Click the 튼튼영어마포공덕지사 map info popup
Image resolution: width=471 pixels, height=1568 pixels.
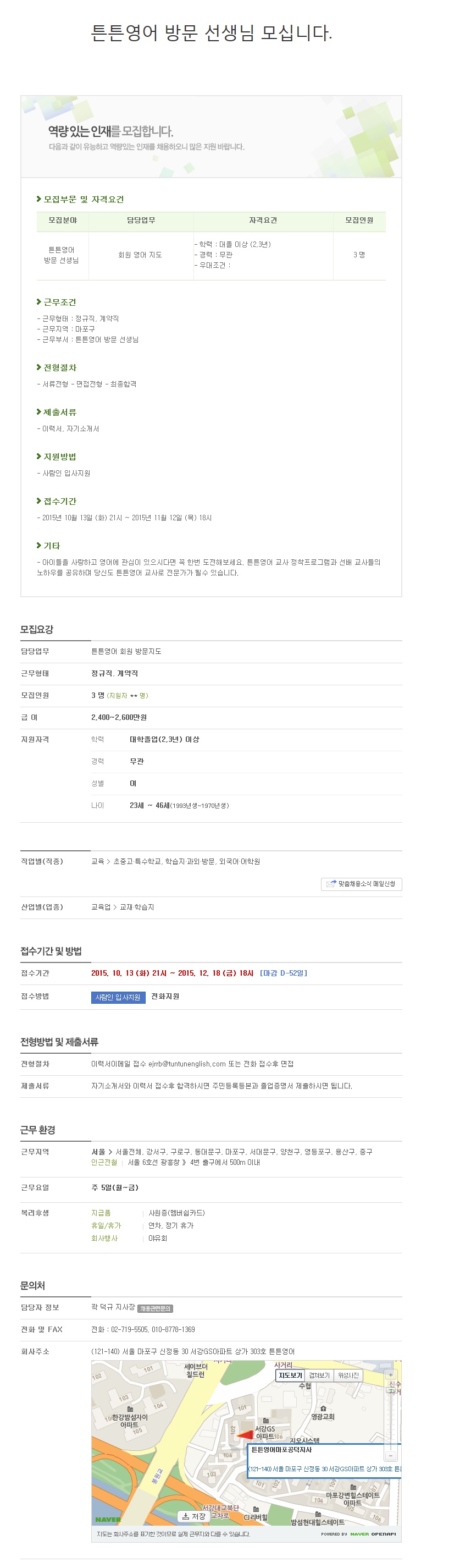pyautogui.click(x=324, y=1460)
